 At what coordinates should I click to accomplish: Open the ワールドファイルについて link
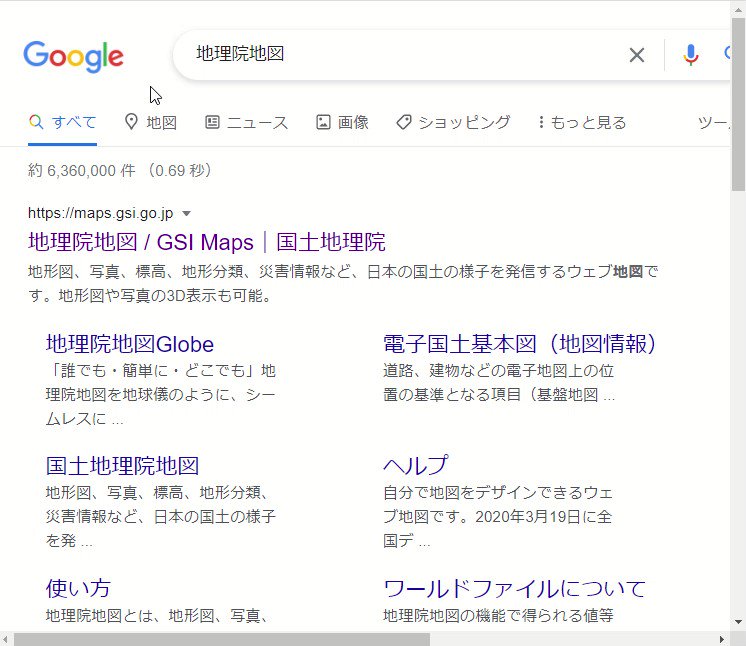[514, 588]
